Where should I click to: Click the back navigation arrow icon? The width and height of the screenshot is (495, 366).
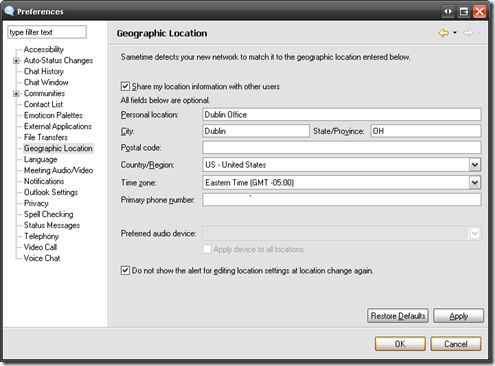pos(444,33)
